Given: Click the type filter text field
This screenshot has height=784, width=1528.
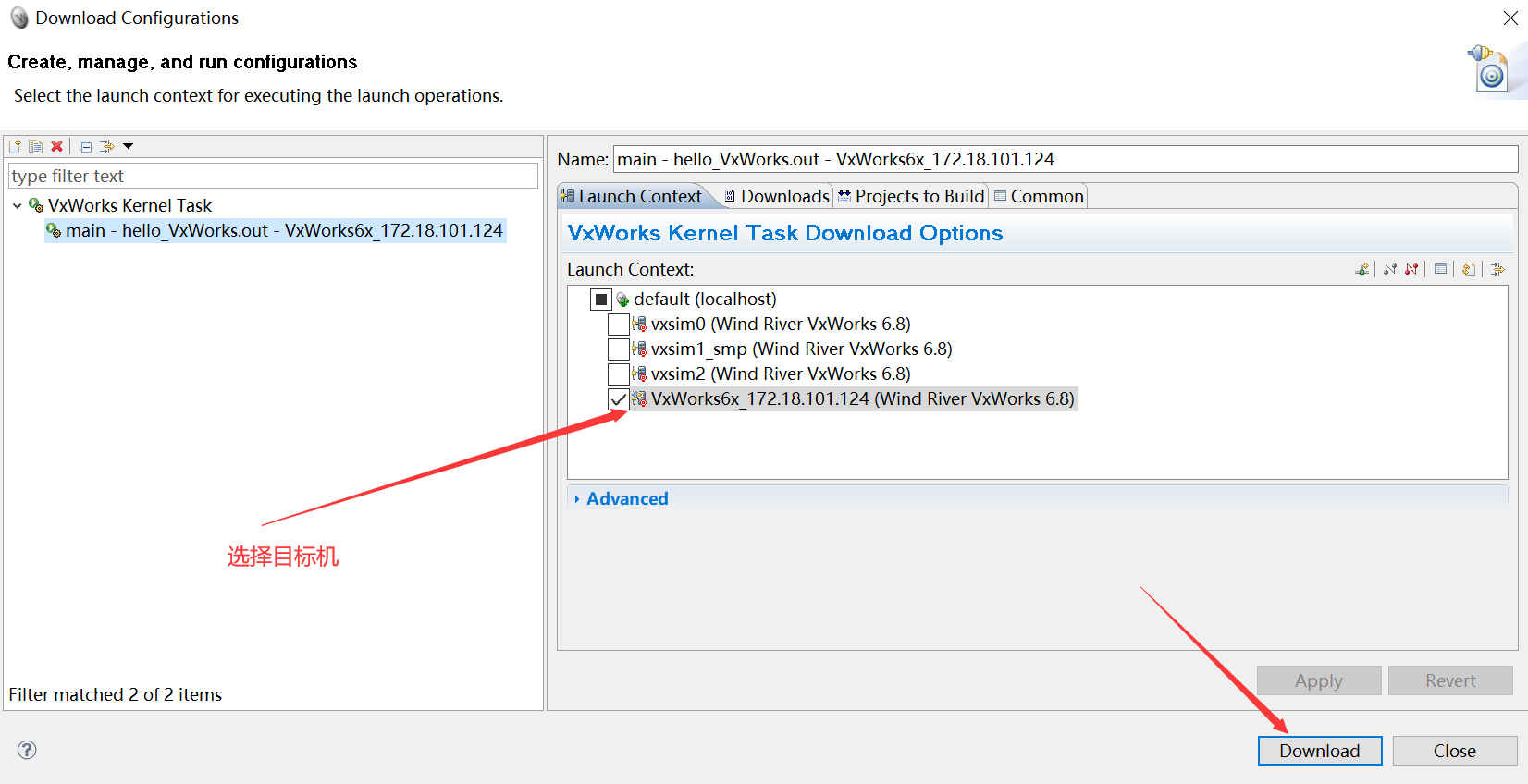Looking at the screenshot, I should pos(273,176).
